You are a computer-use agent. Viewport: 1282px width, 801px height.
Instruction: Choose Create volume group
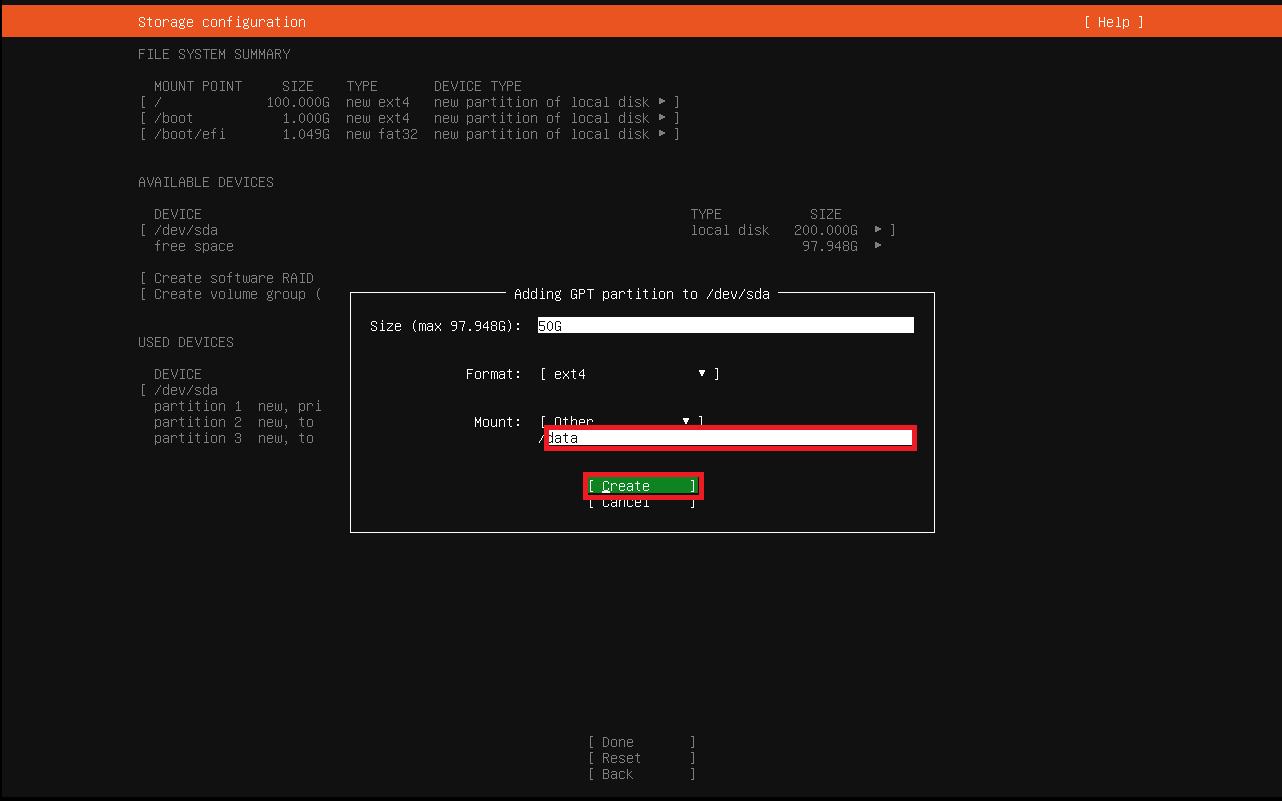point(230,294)
